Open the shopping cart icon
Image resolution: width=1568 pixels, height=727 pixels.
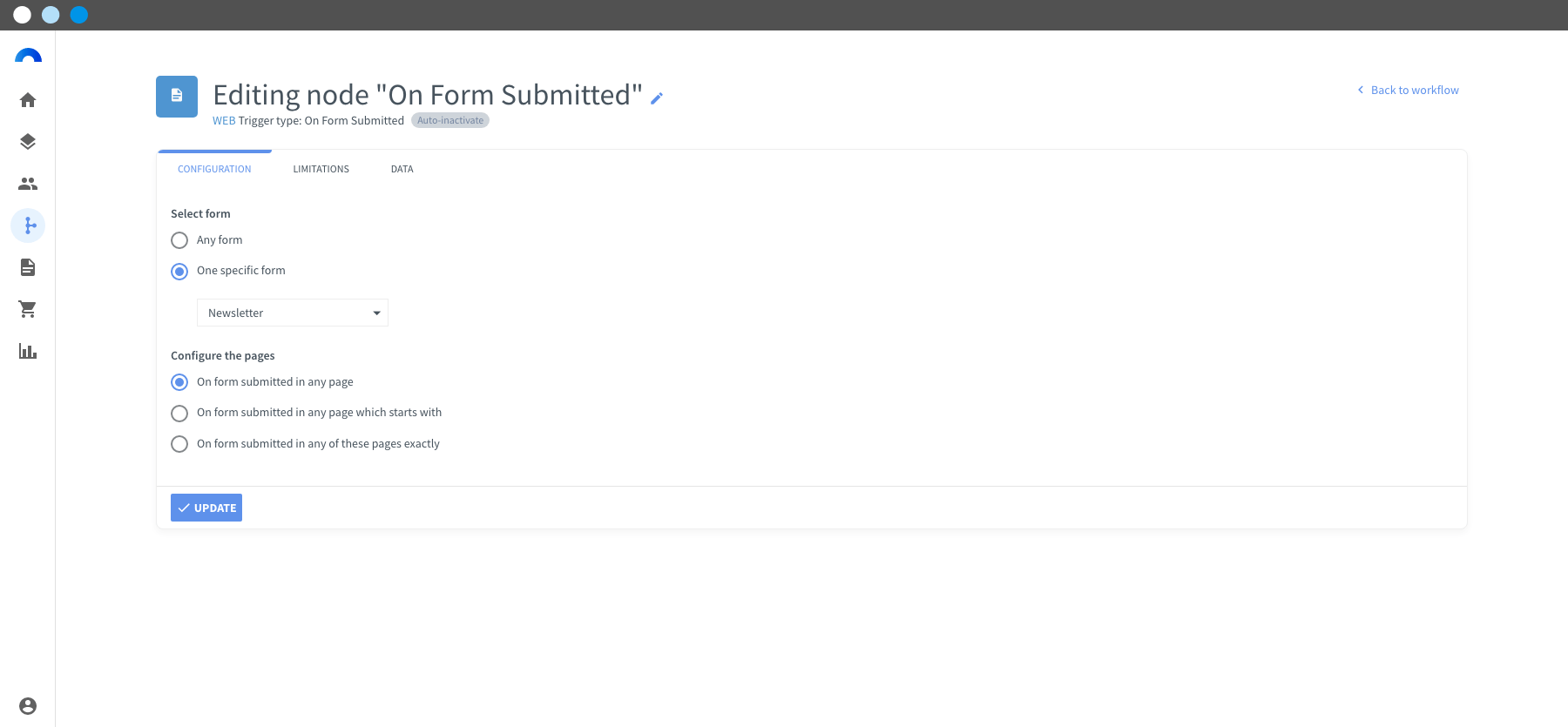tap(28, 309)
